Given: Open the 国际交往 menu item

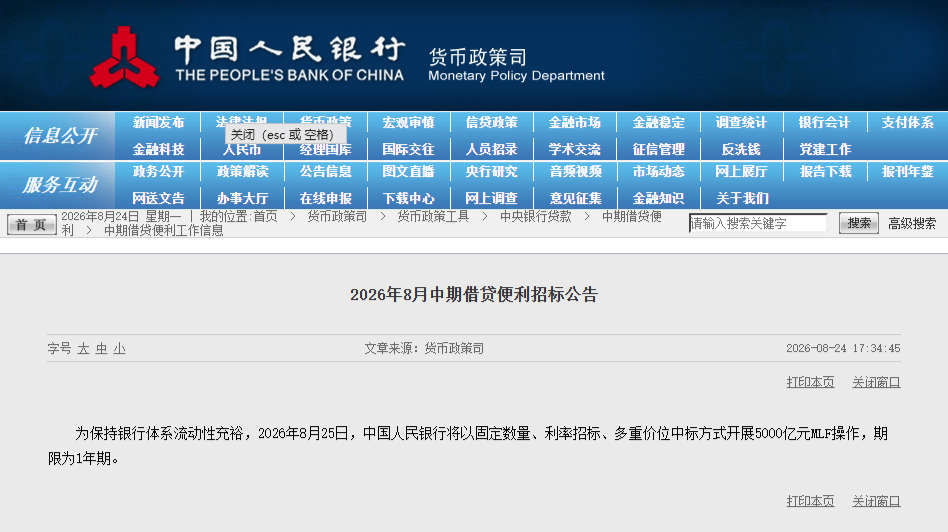Looking at the screenshot, I should point(409,149).
